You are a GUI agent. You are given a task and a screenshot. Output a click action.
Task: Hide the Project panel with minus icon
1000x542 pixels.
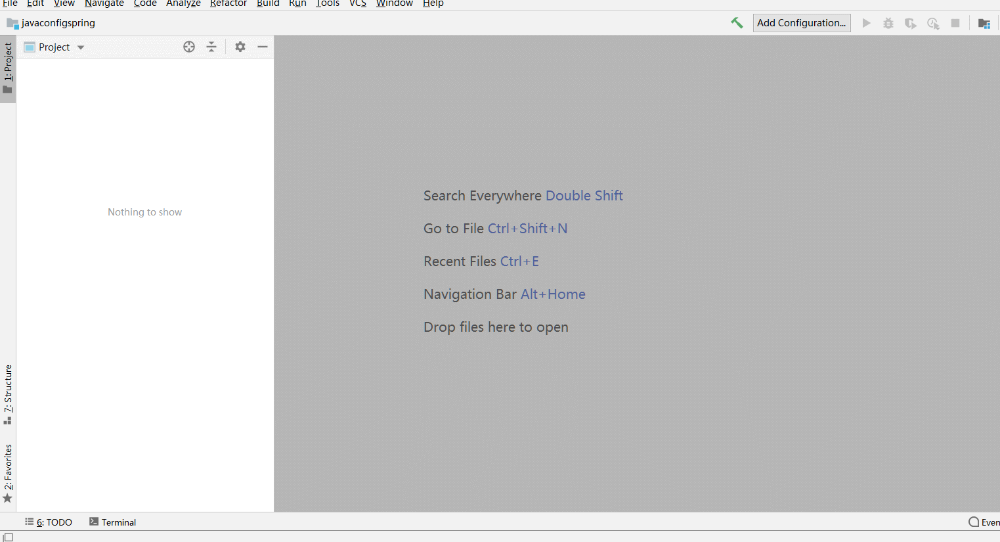(262, 47)
